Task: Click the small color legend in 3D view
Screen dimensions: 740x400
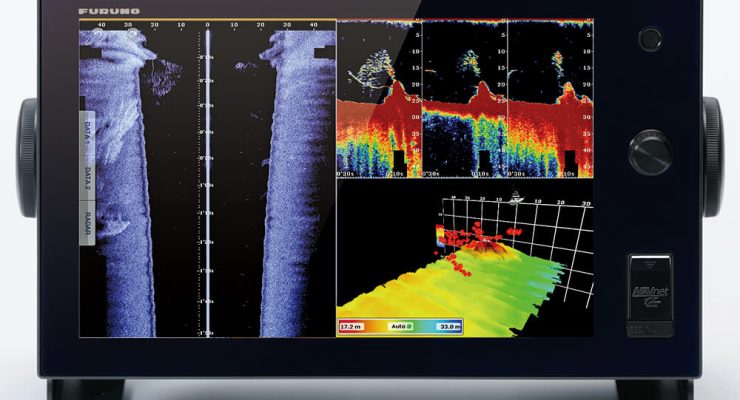Action: pyautogui.click(x=440, y=235)
